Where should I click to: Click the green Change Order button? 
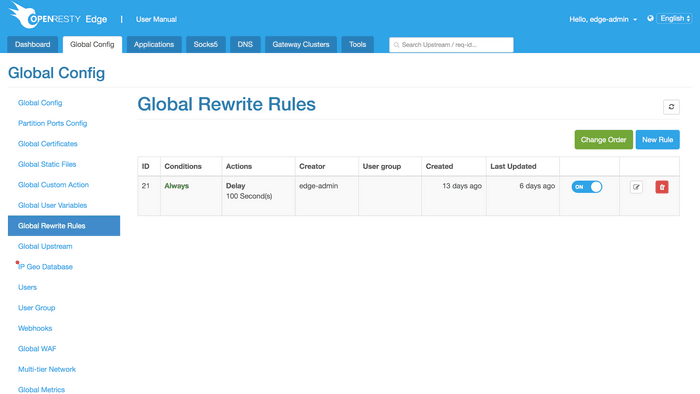(x=604, y=140)
